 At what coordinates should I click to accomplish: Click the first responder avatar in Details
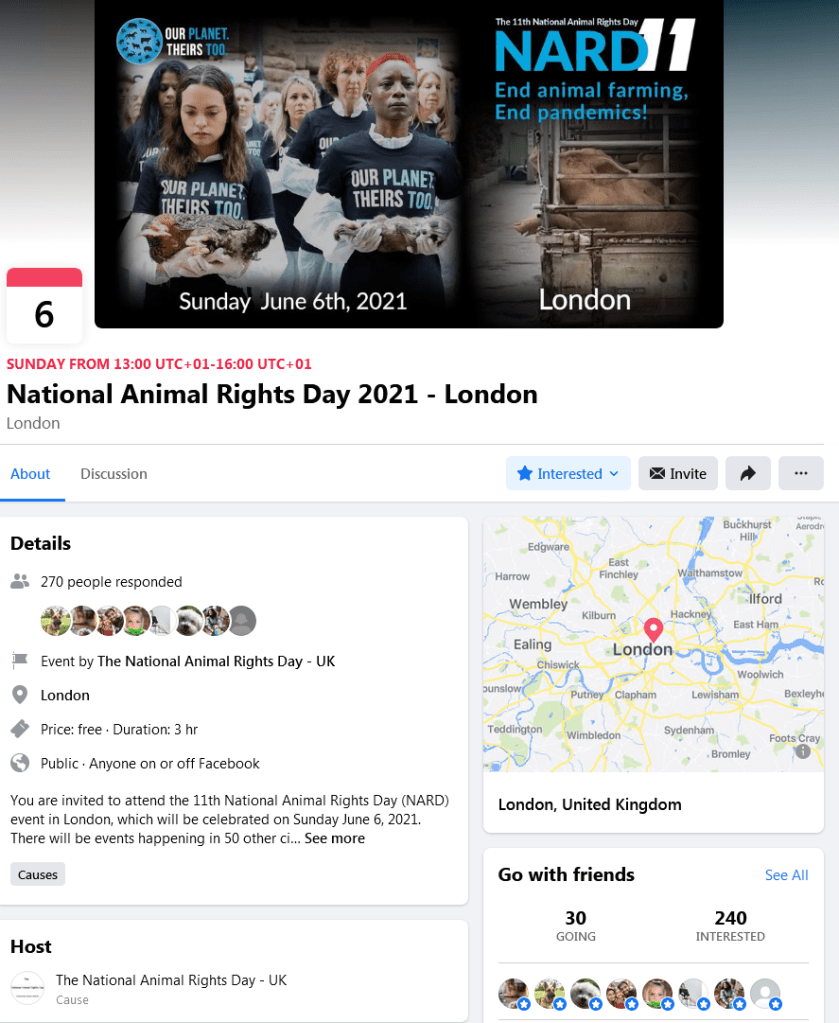point(55,620)
